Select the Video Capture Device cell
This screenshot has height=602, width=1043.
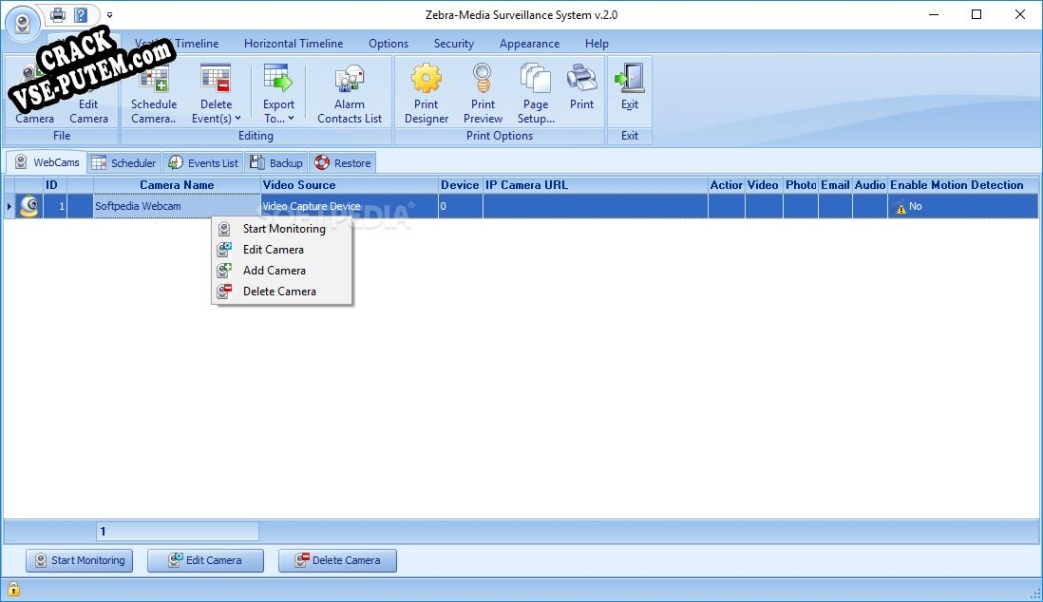349,206
